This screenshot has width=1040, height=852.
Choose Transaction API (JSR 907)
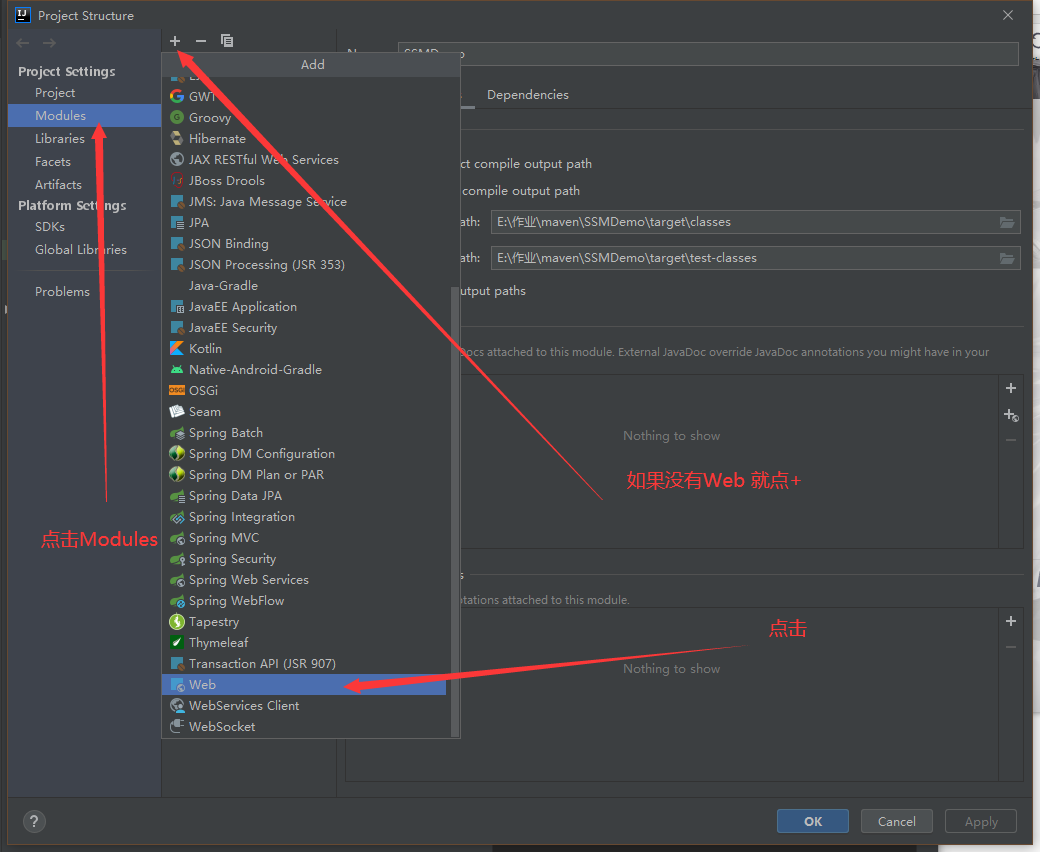[304, 664]
